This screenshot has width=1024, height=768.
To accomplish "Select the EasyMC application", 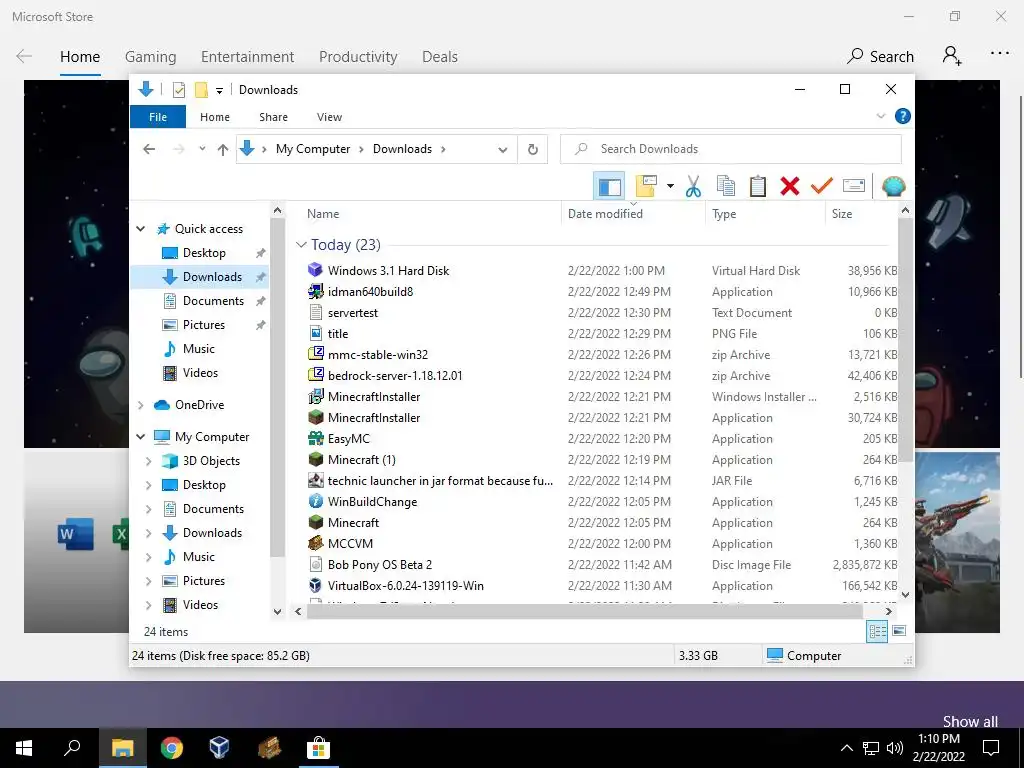I will tap(348, 439).
